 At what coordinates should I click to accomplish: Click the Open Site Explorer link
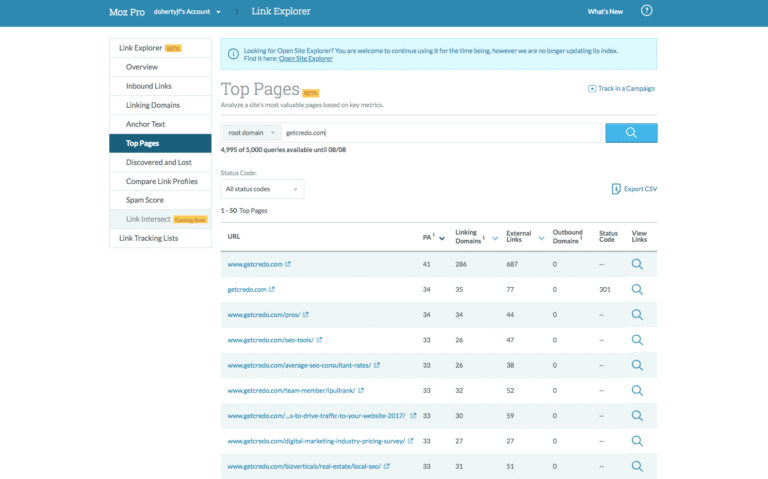(306, 59)
